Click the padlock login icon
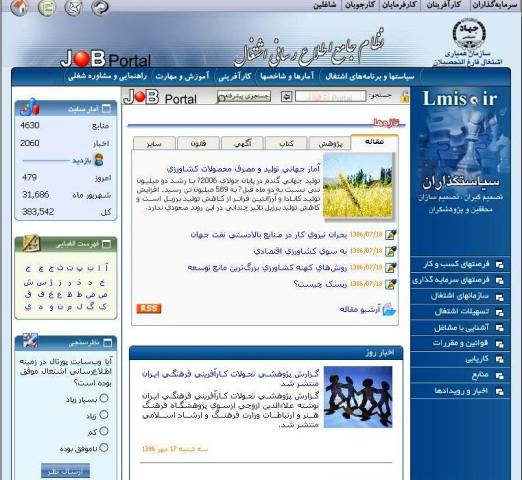 [x=405, y=97]
